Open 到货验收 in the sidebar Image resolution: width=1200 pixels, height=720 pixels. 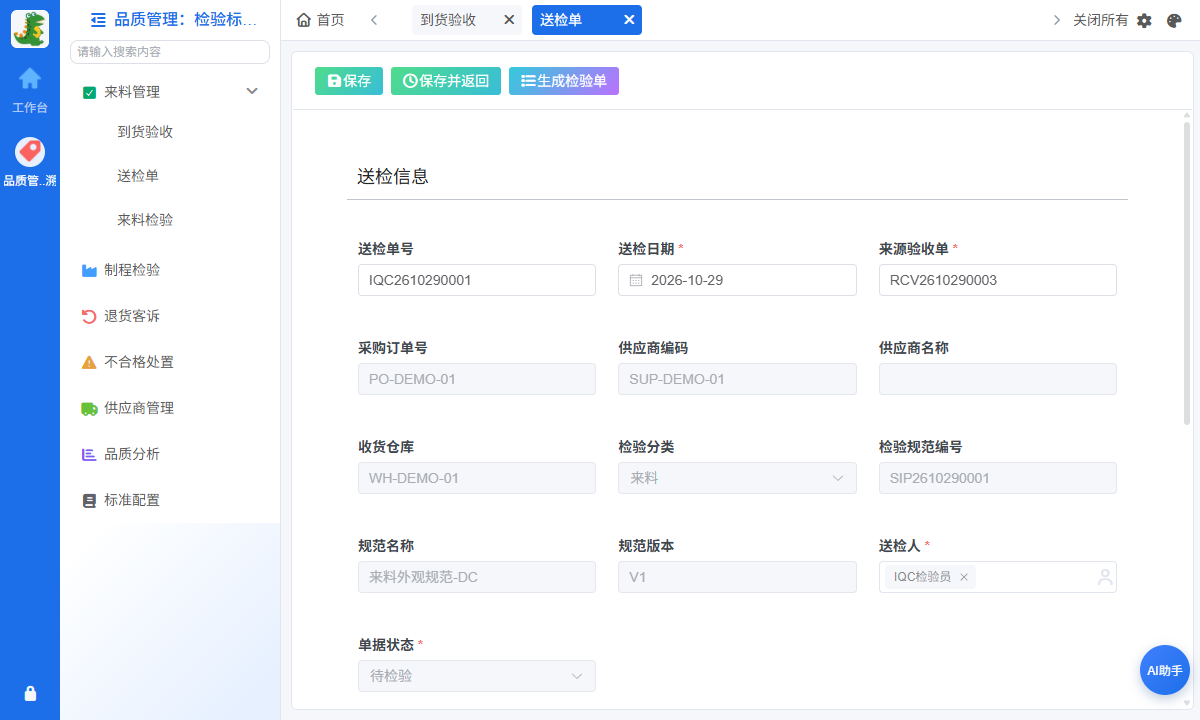click(145, 132)
